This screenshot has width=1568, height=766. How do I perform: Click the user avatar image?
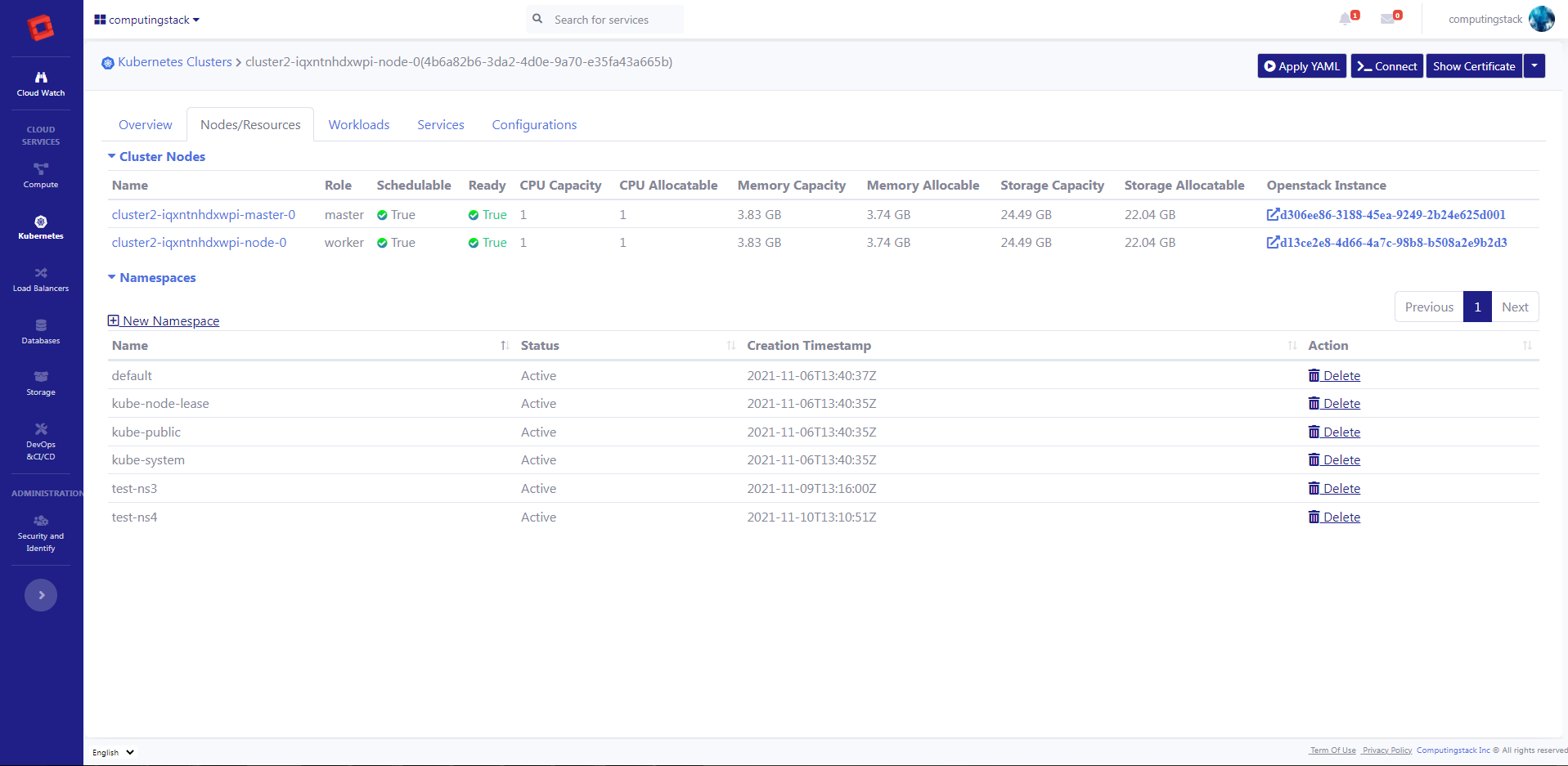1542,19
